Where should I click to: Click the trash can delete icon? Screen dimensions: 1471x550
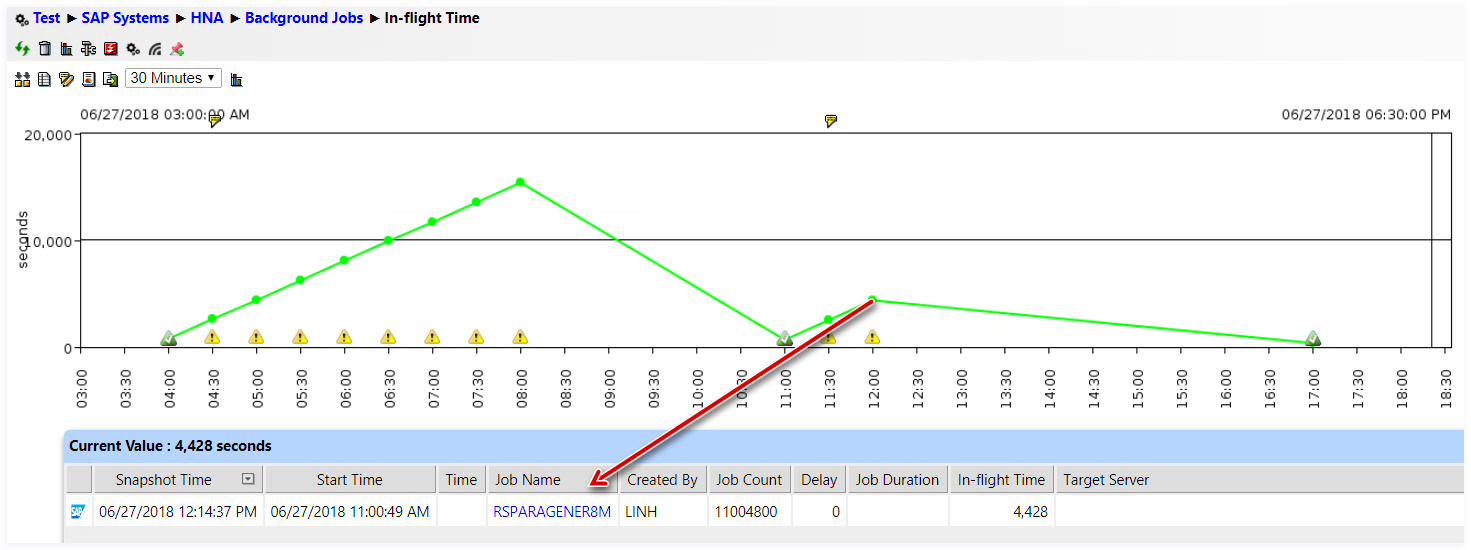pyautogui.click(x=44, y=48)
